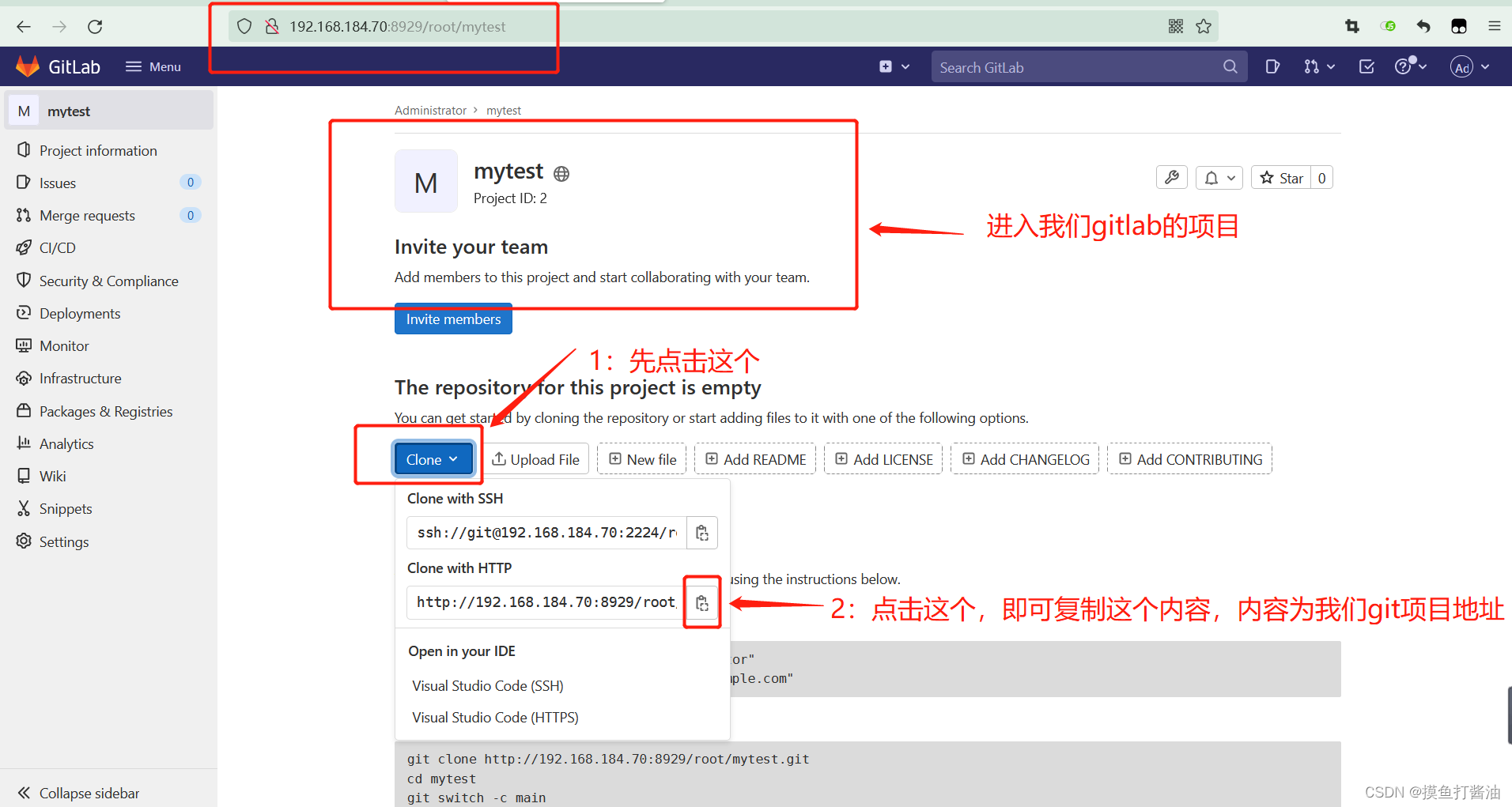Image resolution: width=1512 pixels, height=807 pixels.
Task: Click the undo arrow toolbar icon
Action: click(1423, 27)
